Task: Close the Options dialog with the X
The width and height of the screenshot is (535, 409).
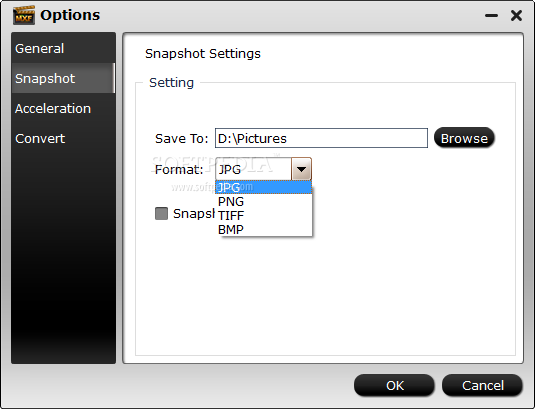Action: 516,15
